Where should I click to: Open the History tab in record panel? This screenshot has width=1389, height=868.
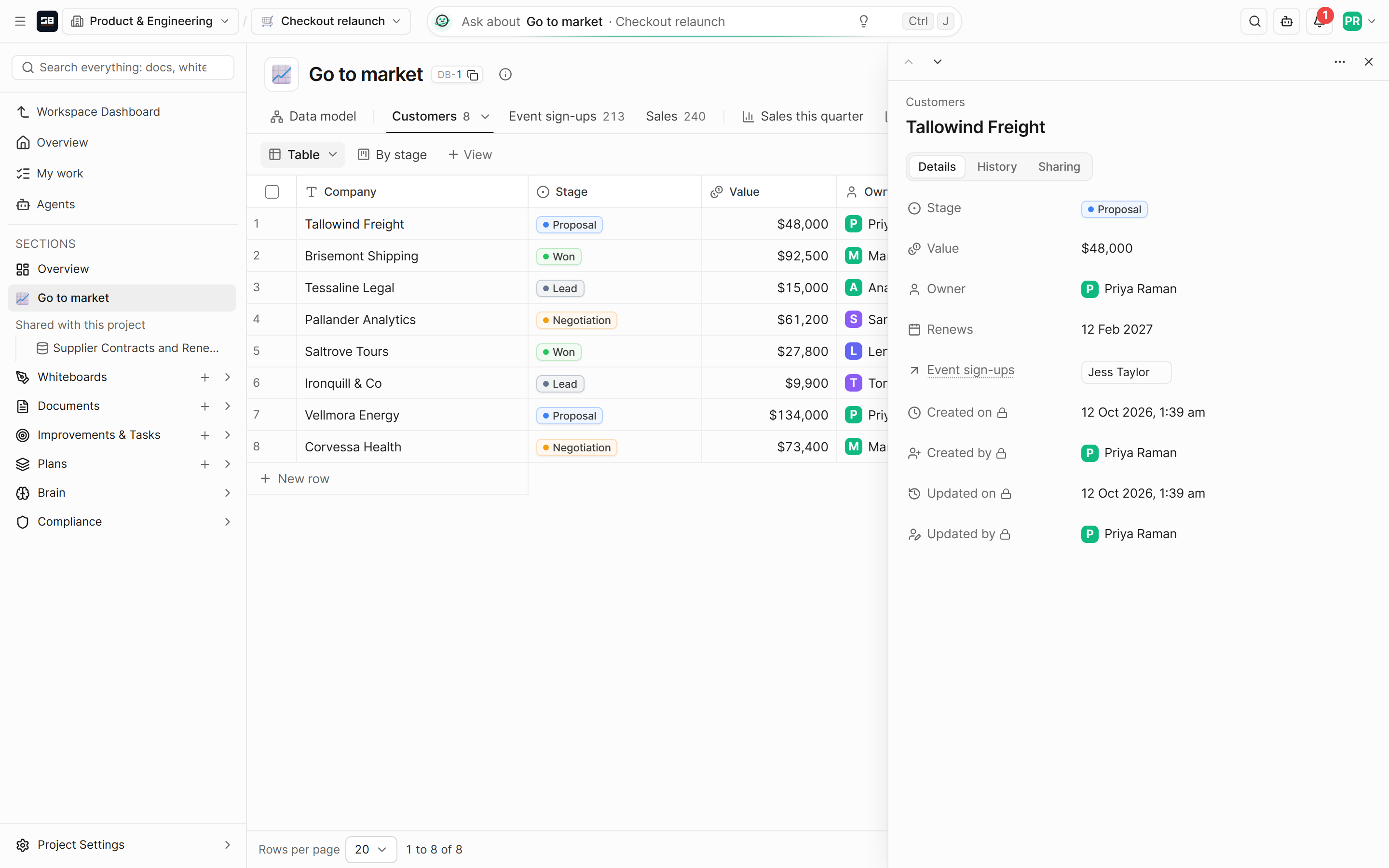(x=996, y=166)
